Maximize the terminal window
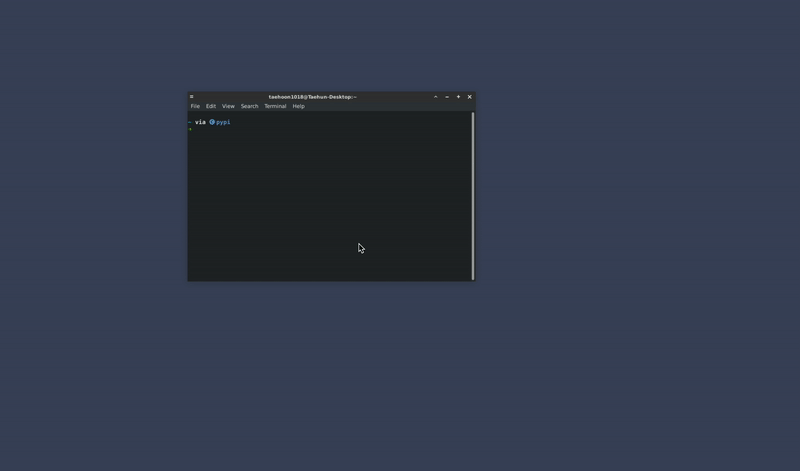800x471 pixels. point(458,96)
